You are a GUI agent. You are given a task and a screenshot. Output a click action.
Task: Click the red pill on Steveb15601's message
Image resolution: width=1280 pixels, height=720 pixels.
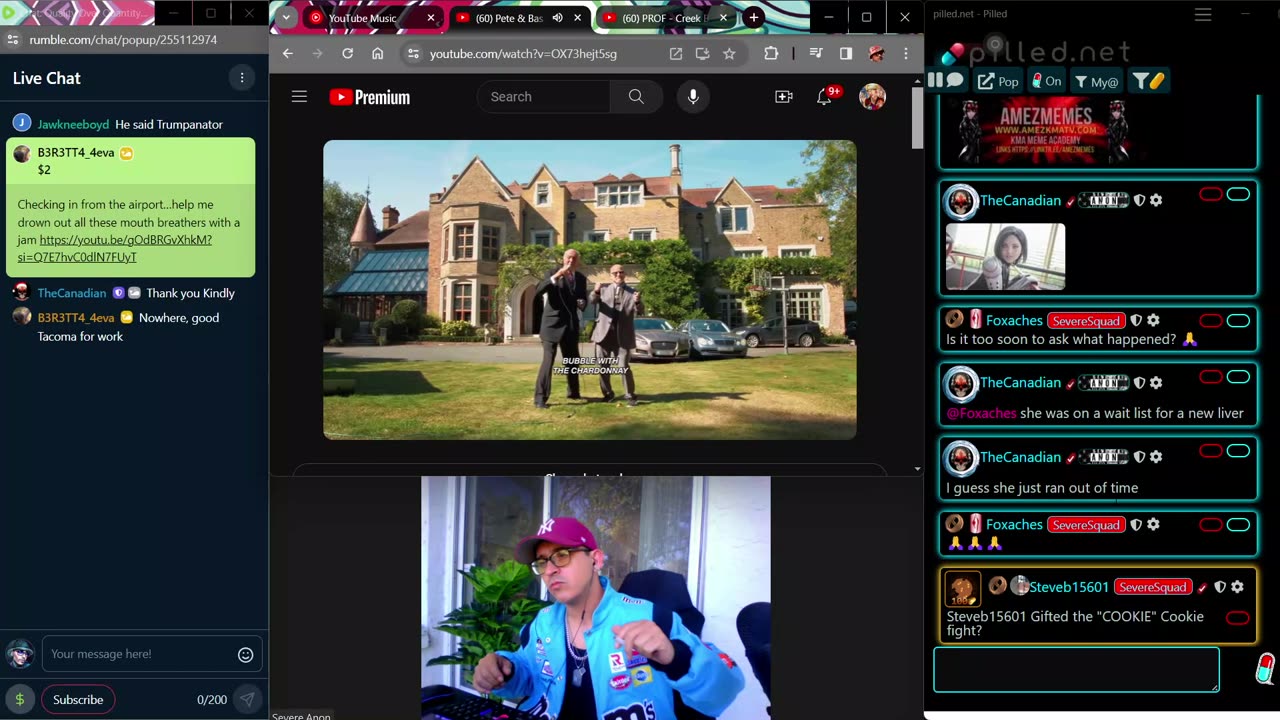(1237, 618)
